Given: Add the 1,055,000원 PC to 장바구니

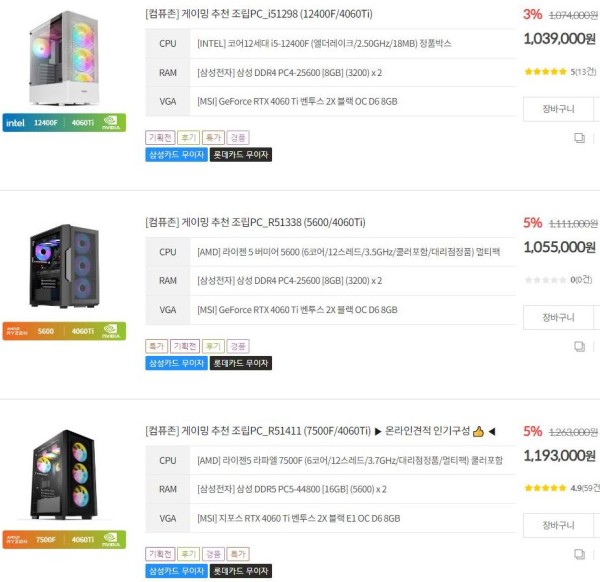Looking at the screenshot, I should point(558,317).
